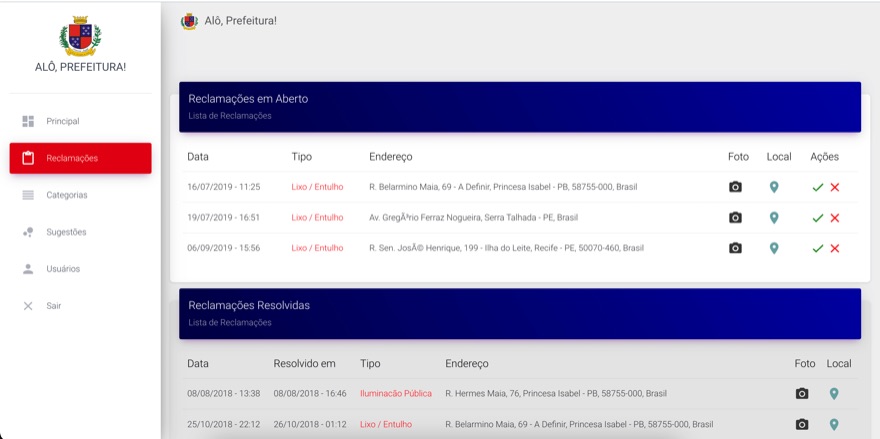Screen dimensions: 880x439
Task: Open photo of Recife Ilha do Leite complaint
Action: coord(735,248)
